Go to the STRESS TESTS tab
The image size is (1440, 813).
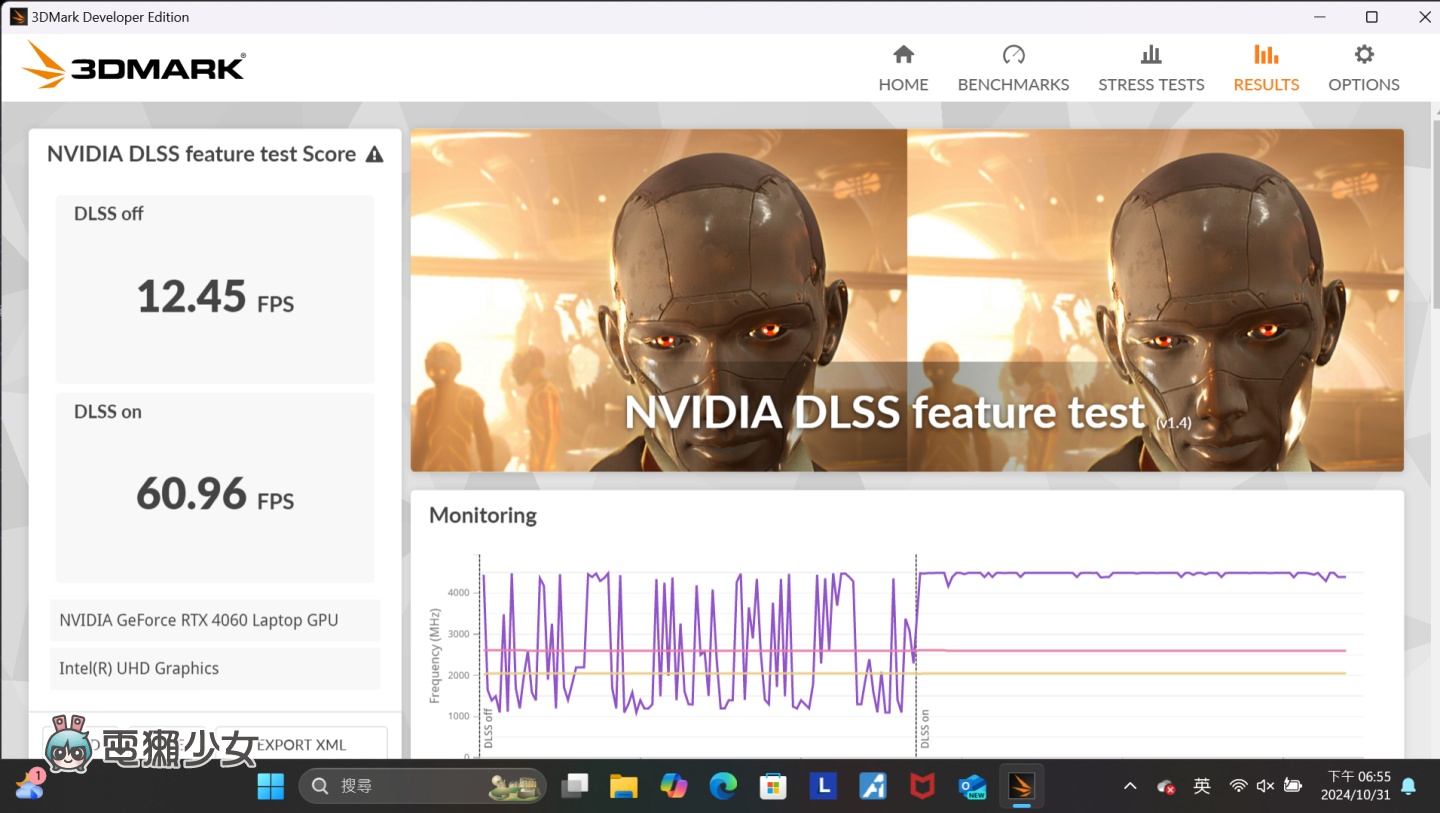(1151, 68)
